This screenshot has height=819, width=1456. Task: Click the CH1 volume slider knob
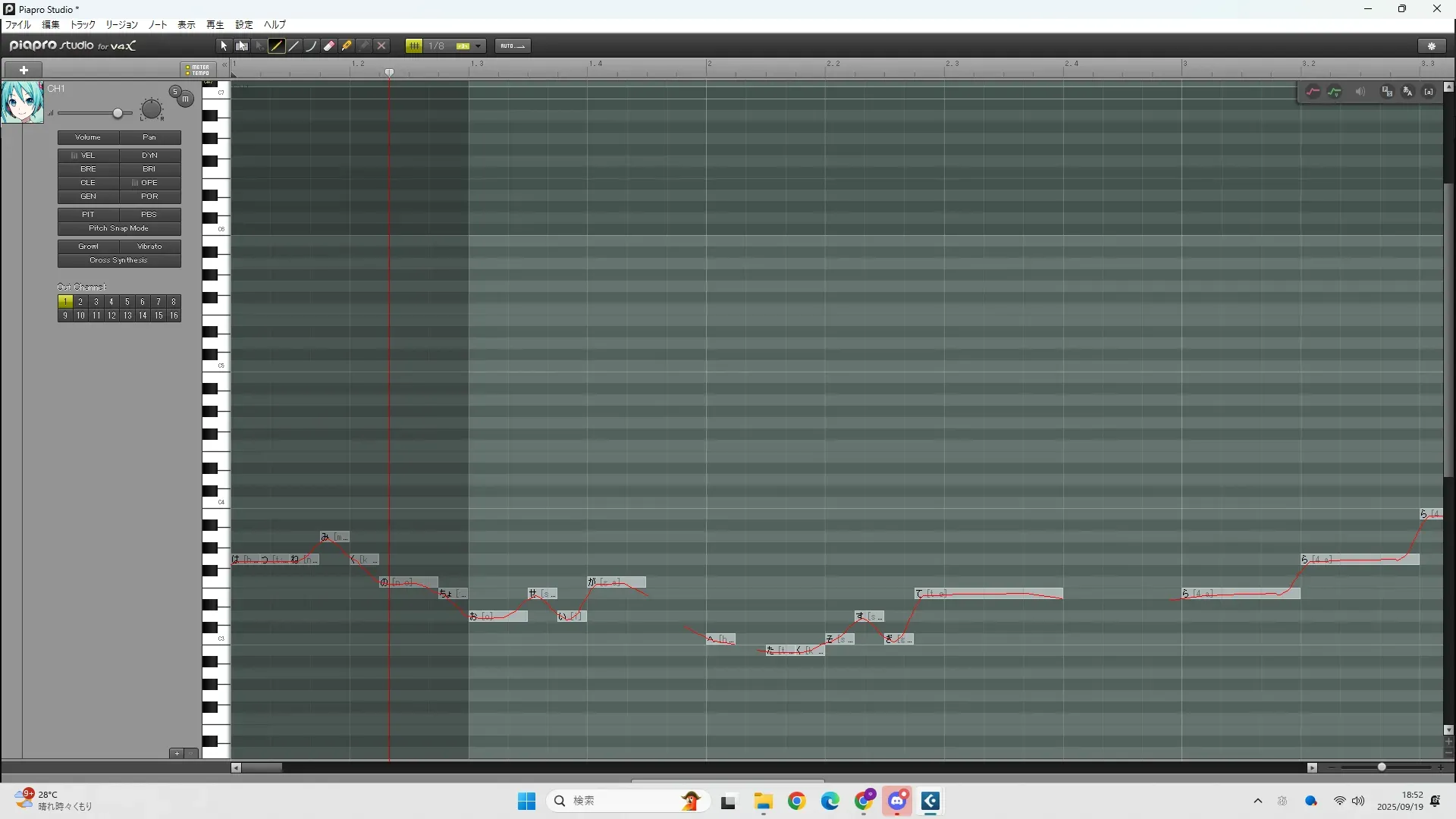point(118,114)
